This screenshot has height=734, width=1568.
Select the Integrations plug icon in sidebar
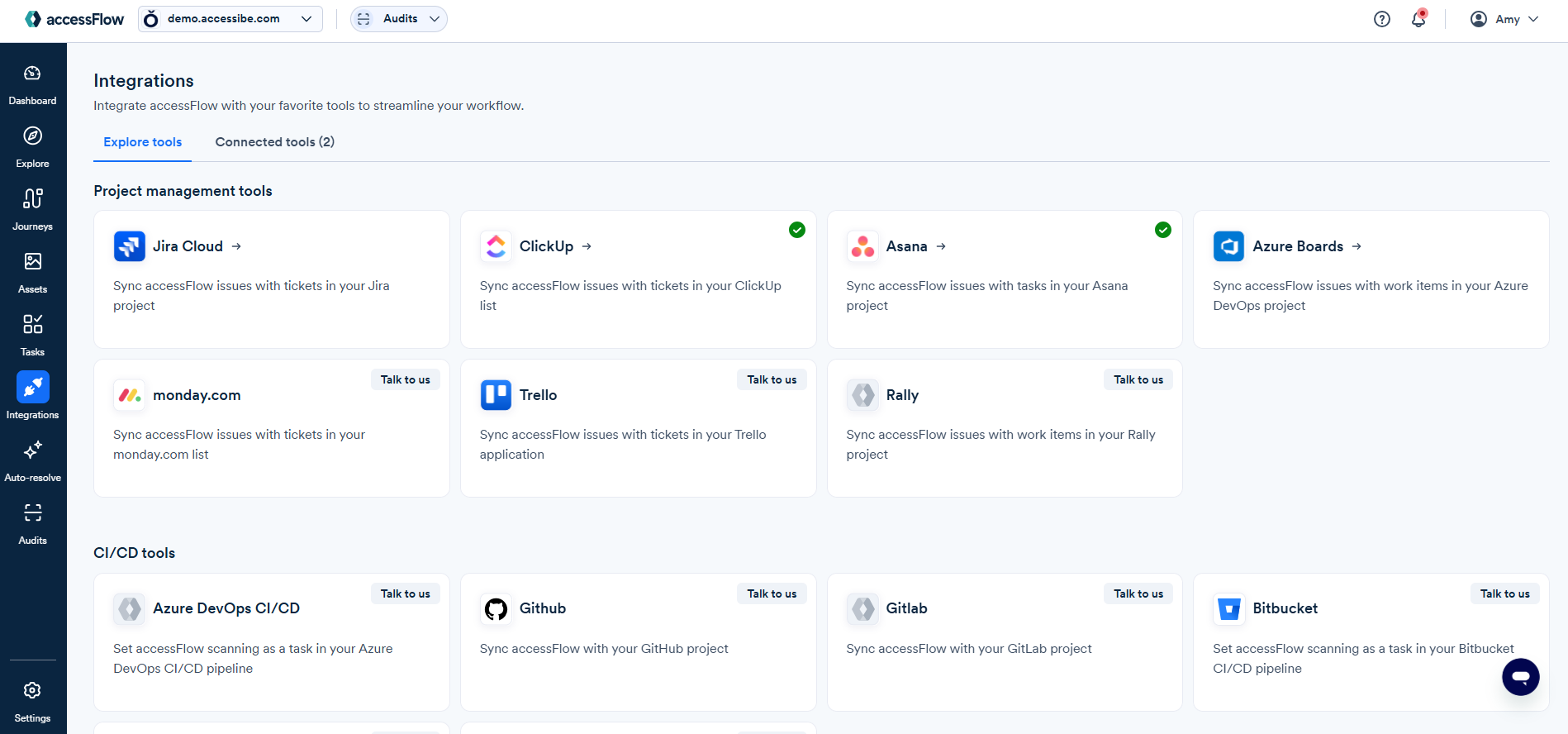[x=33, y=387]
